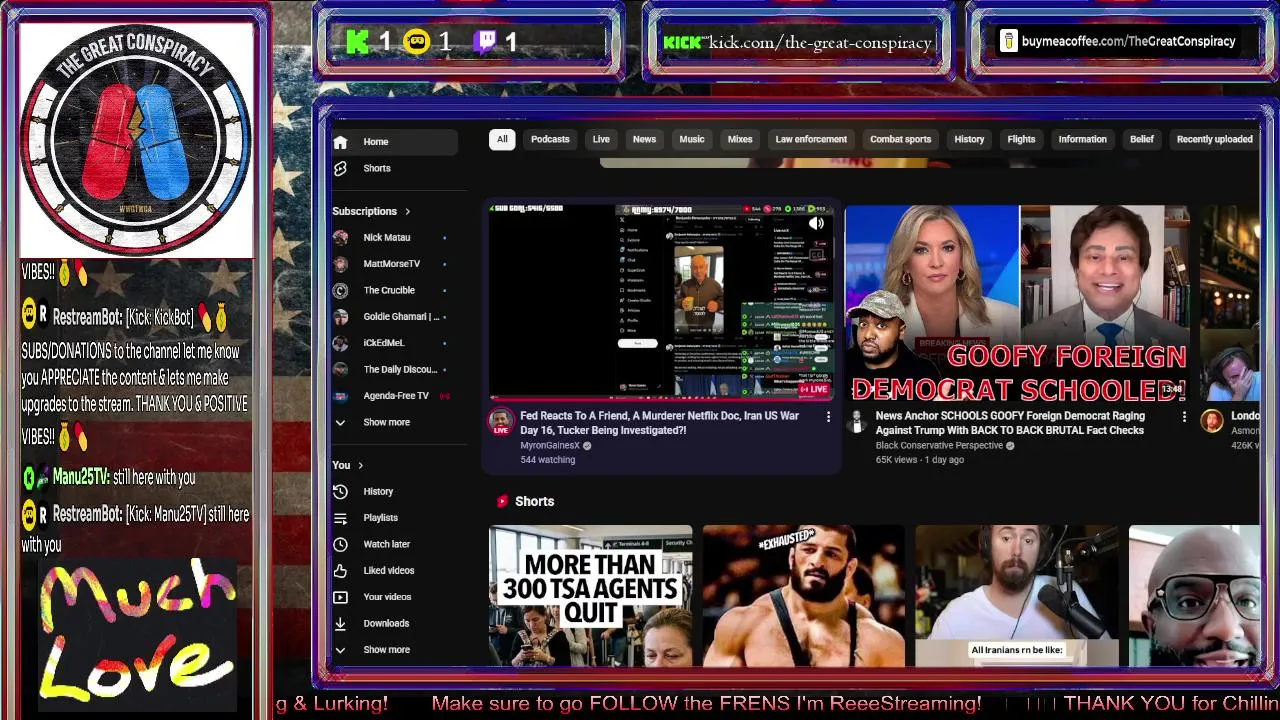
Task: Select the News filter chip
Action: (644, 140)
